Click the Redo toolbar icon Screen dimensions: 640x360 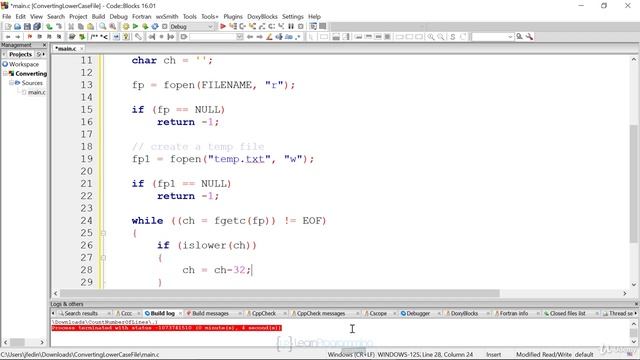[x=59, y=27]
